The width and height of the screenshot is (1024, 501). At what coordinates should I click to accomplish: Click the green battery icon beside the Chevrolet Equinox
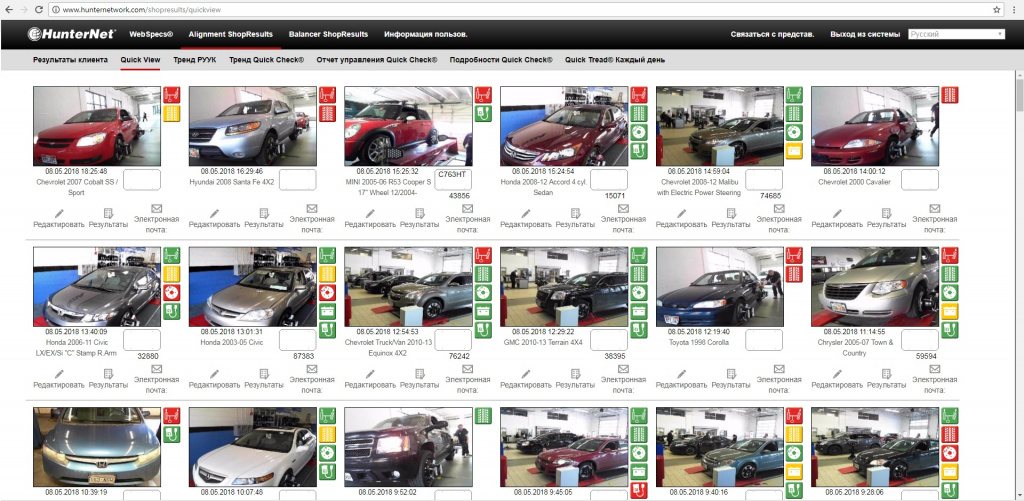coord(483,311)
